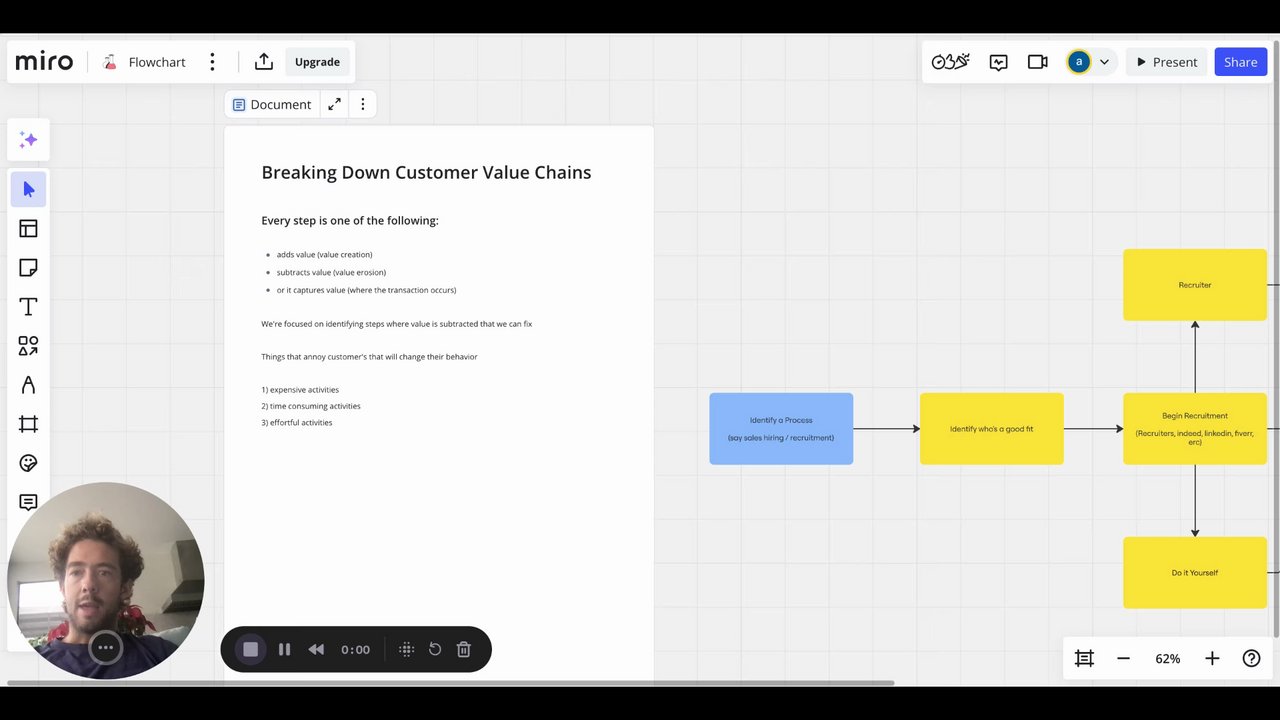1280x720 pixels.
Task: Select the yellow Recruiter box
Action: [1195, 285]
